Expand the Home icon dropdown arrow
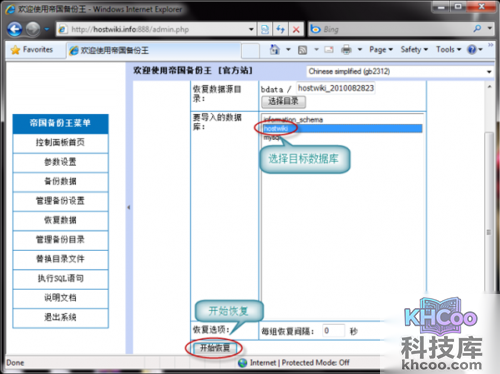 pyautogui.click(x=288, y=50)
